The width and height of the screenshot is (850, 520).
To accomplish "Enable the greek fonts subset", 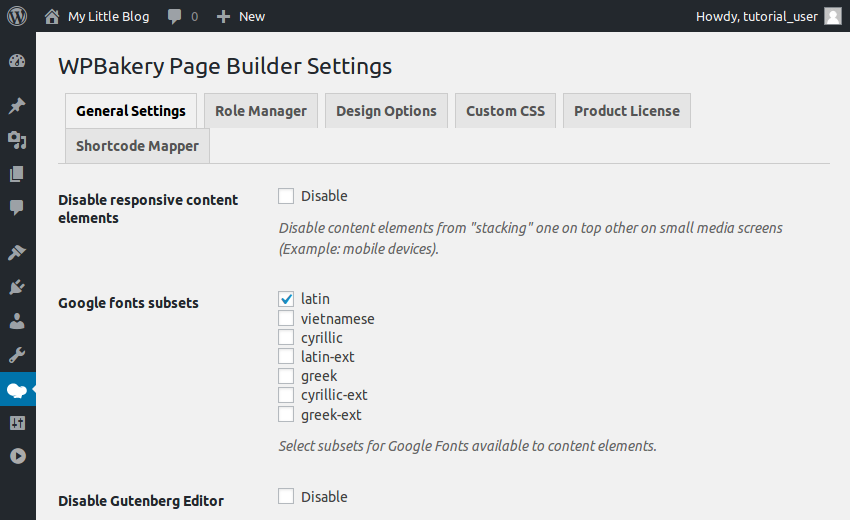I will pos(286,376).
